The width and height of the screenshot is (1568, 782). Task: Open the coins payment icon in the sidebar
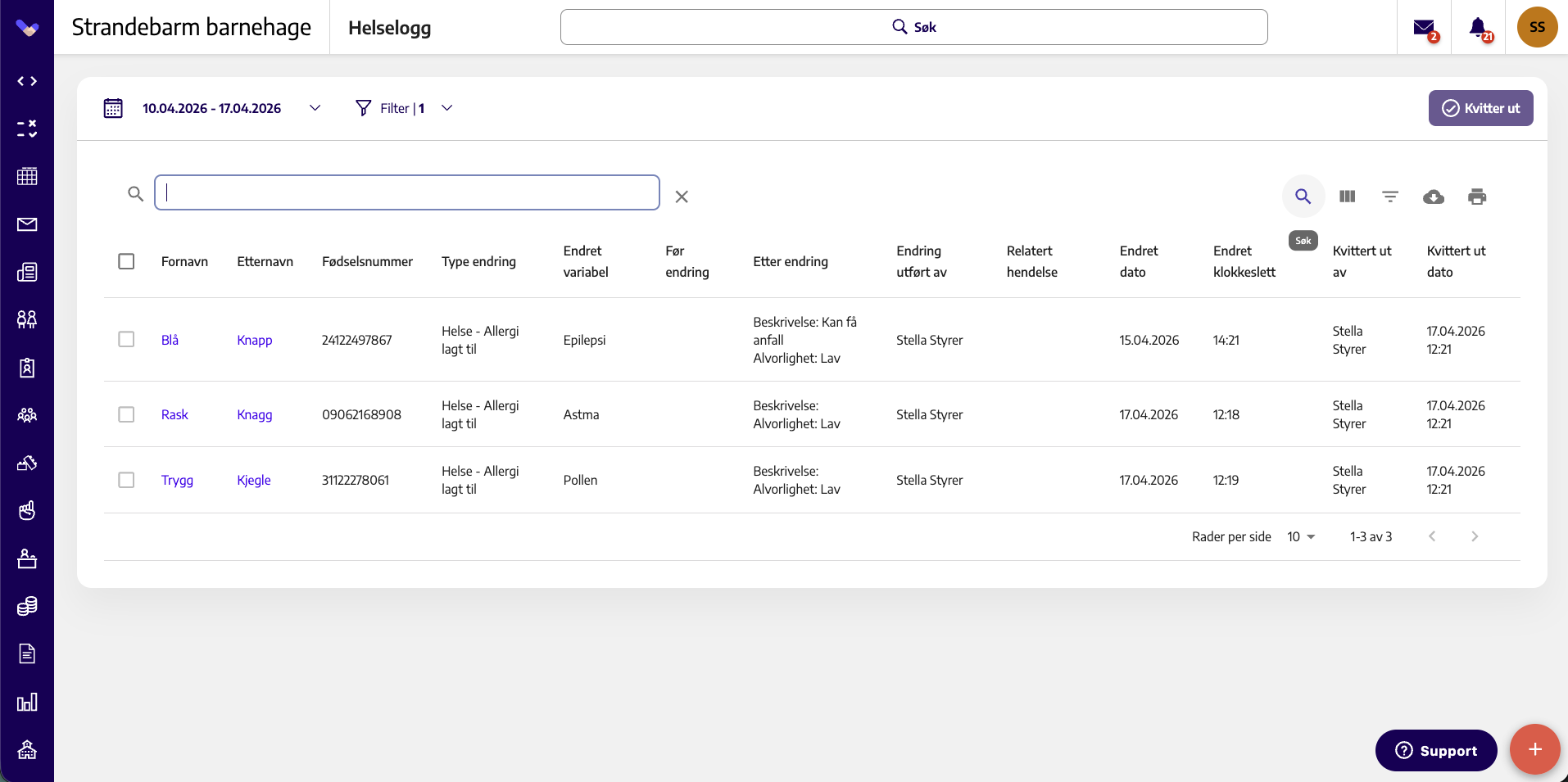click(x=27, y=606)
